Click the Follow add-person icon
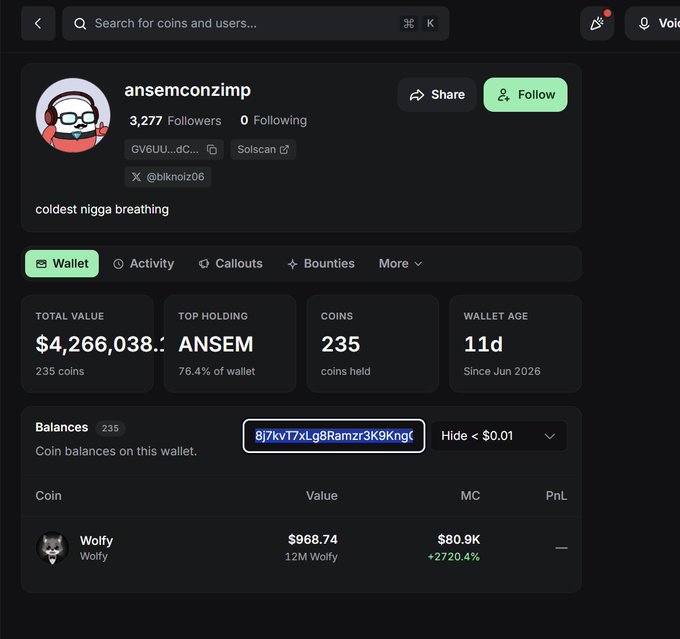 click(x=503, y=95)
